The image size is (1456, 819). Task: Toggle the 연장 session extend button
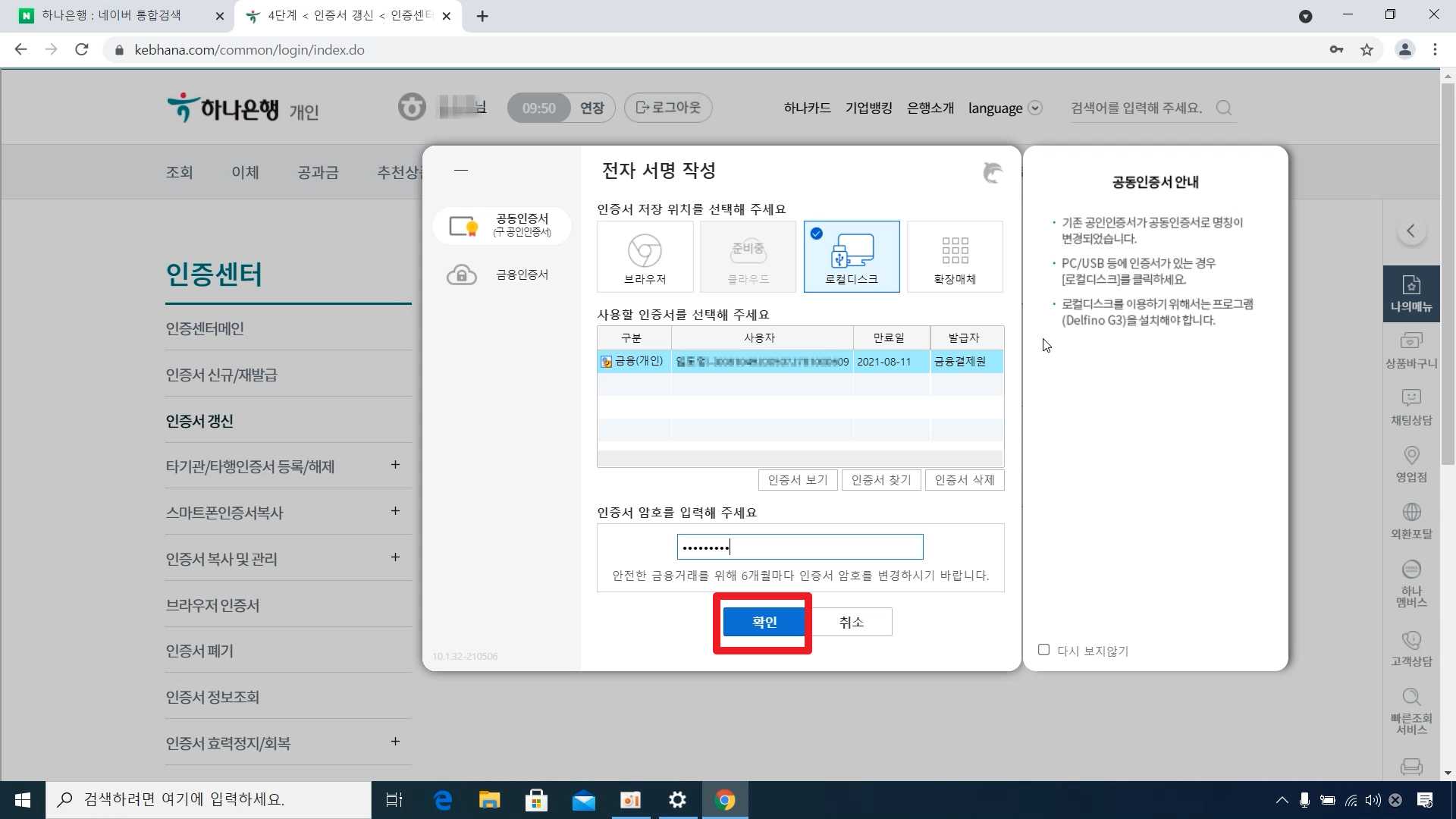[591, 108]
